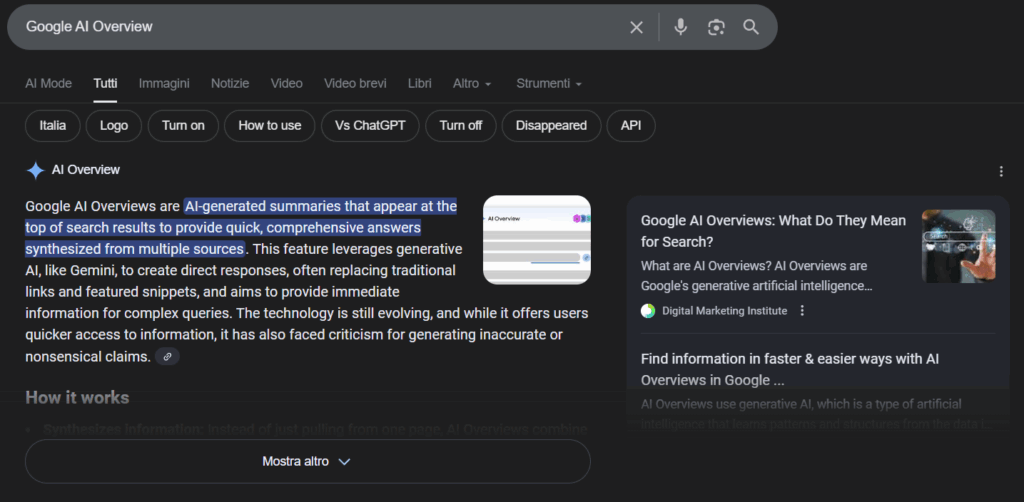1024x502 pixels.
Task: Open the three-dot menu beside Digital Marketing Institute
Action: pos(803,311)
